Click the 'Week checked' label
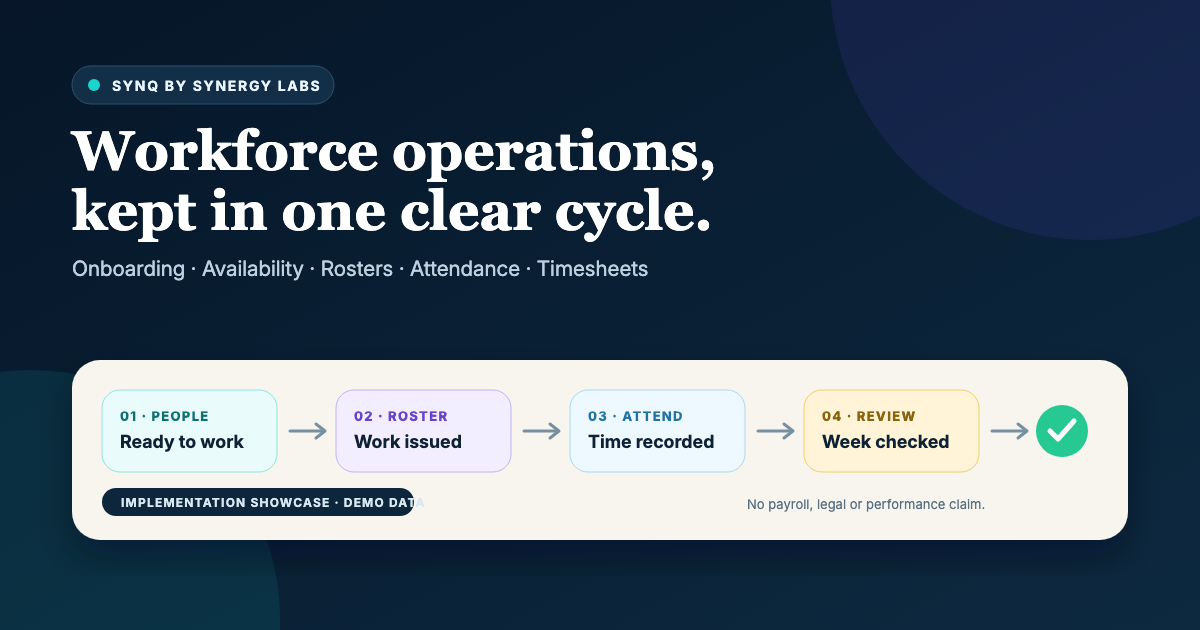Viewport: 1200px width, 630px height. click(x=886, y=442)
